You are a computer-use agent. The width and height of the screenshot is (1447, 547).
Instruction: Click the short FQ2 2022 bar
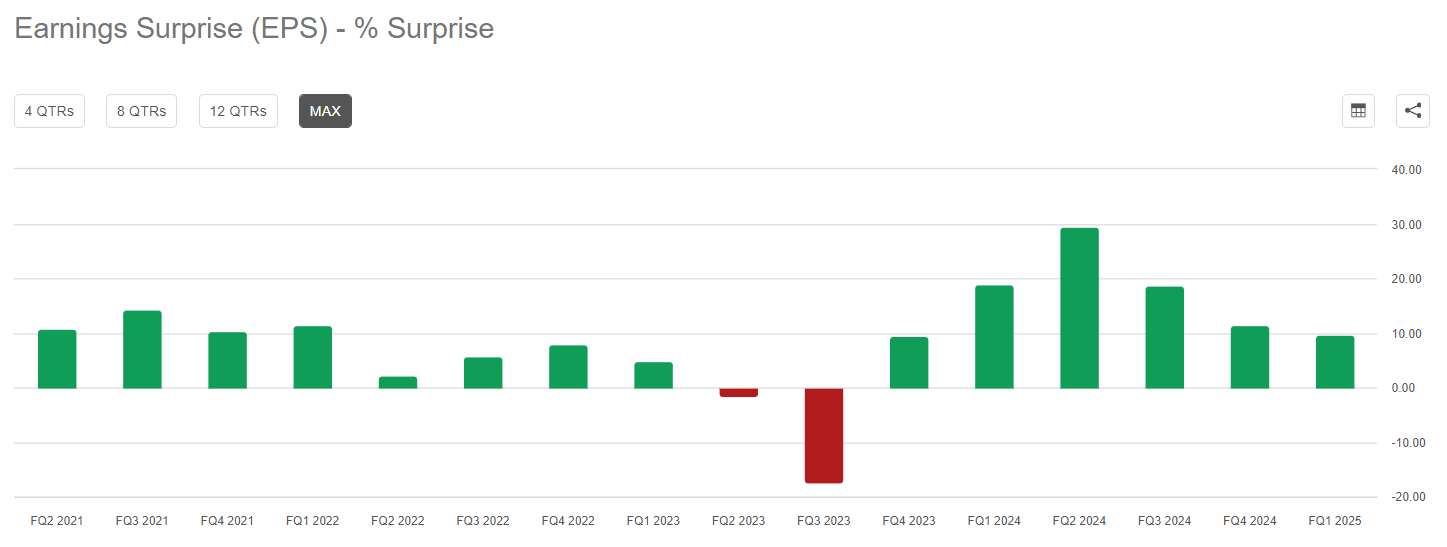tap(398, 383)
